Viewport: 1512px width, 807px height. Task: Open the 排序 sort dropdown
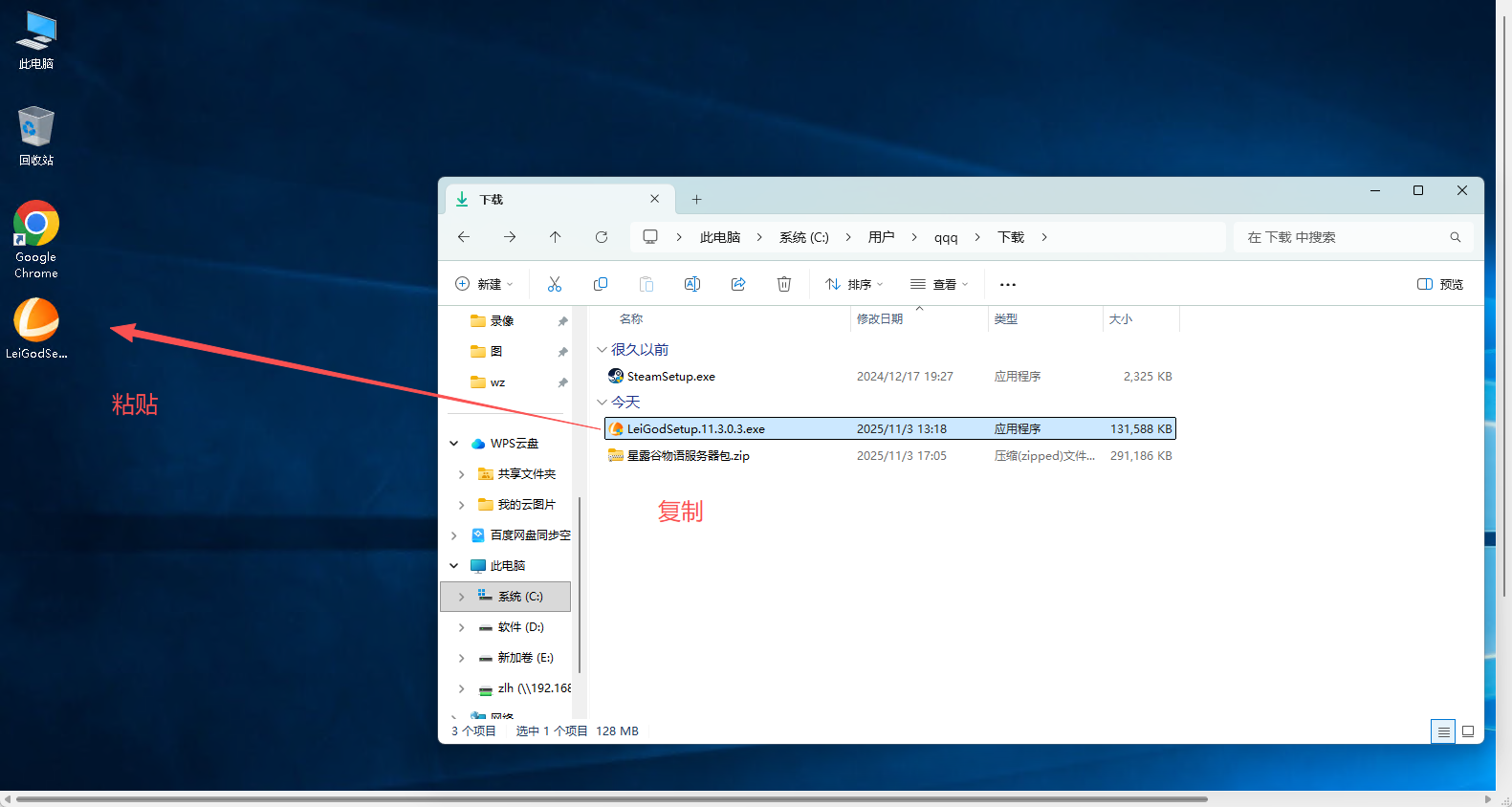(x=854, y=284)
